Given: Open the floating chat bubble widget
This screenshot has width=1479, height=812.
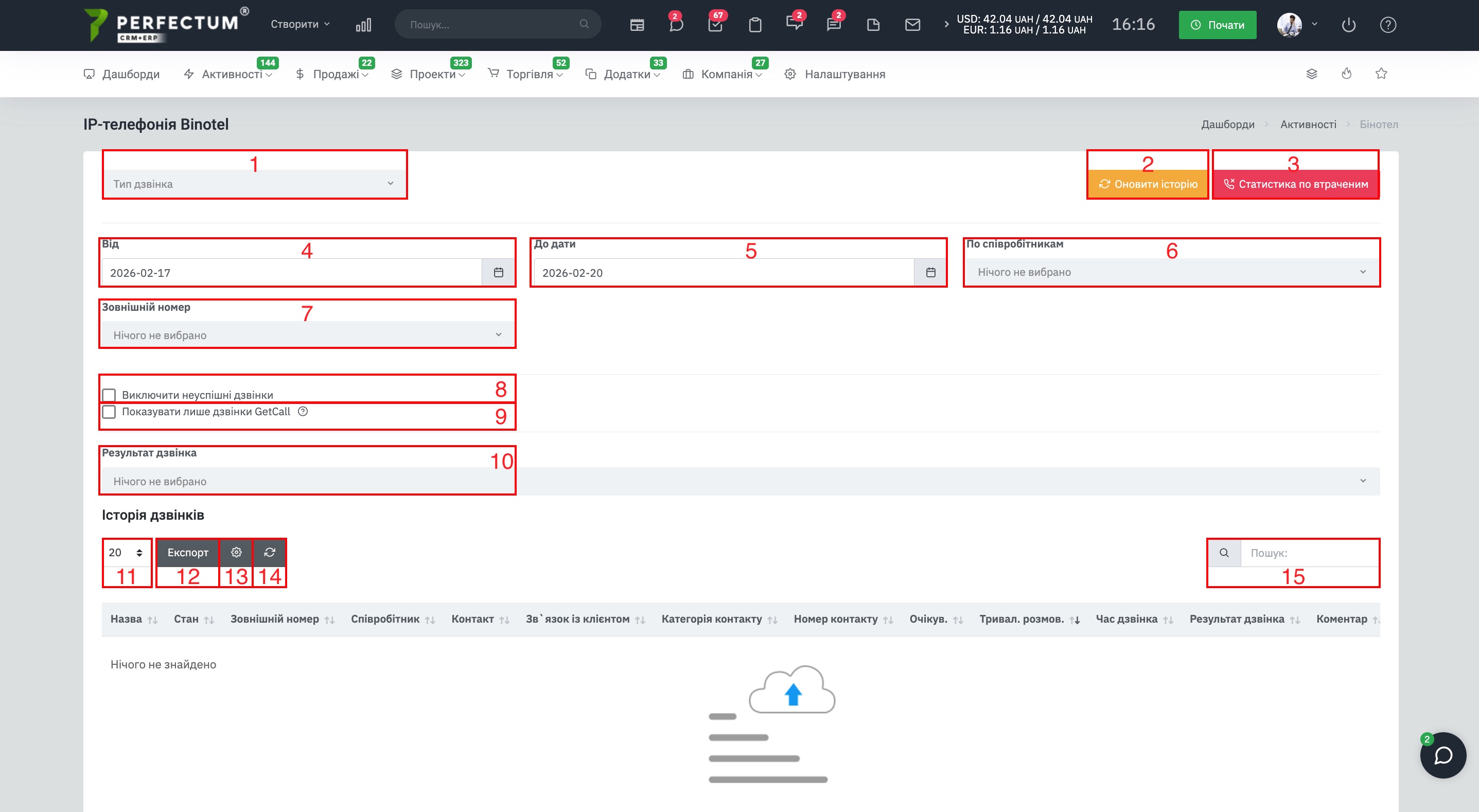Looking at the screenshot, I should point(1443,754).
